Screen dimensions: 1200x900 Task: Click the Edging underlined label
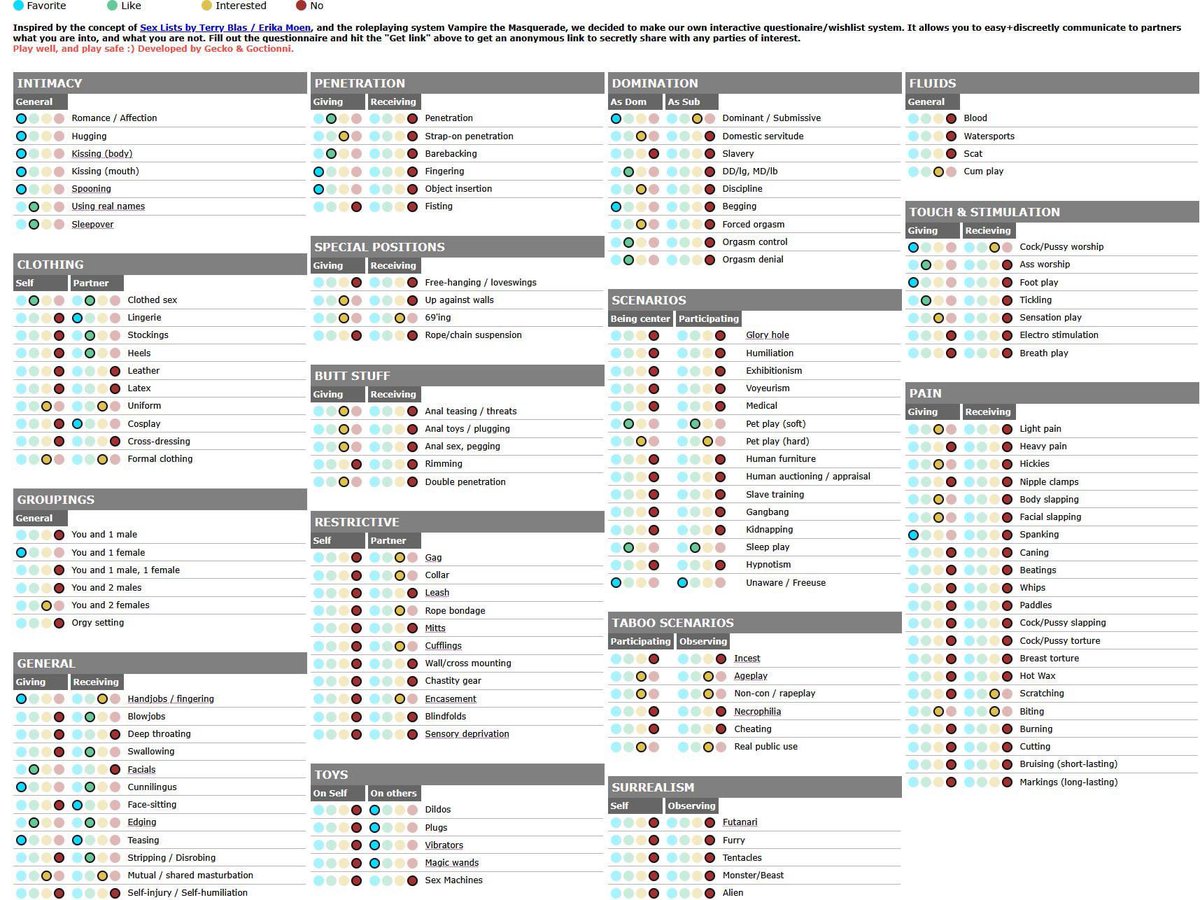click(x=142, y=822)
